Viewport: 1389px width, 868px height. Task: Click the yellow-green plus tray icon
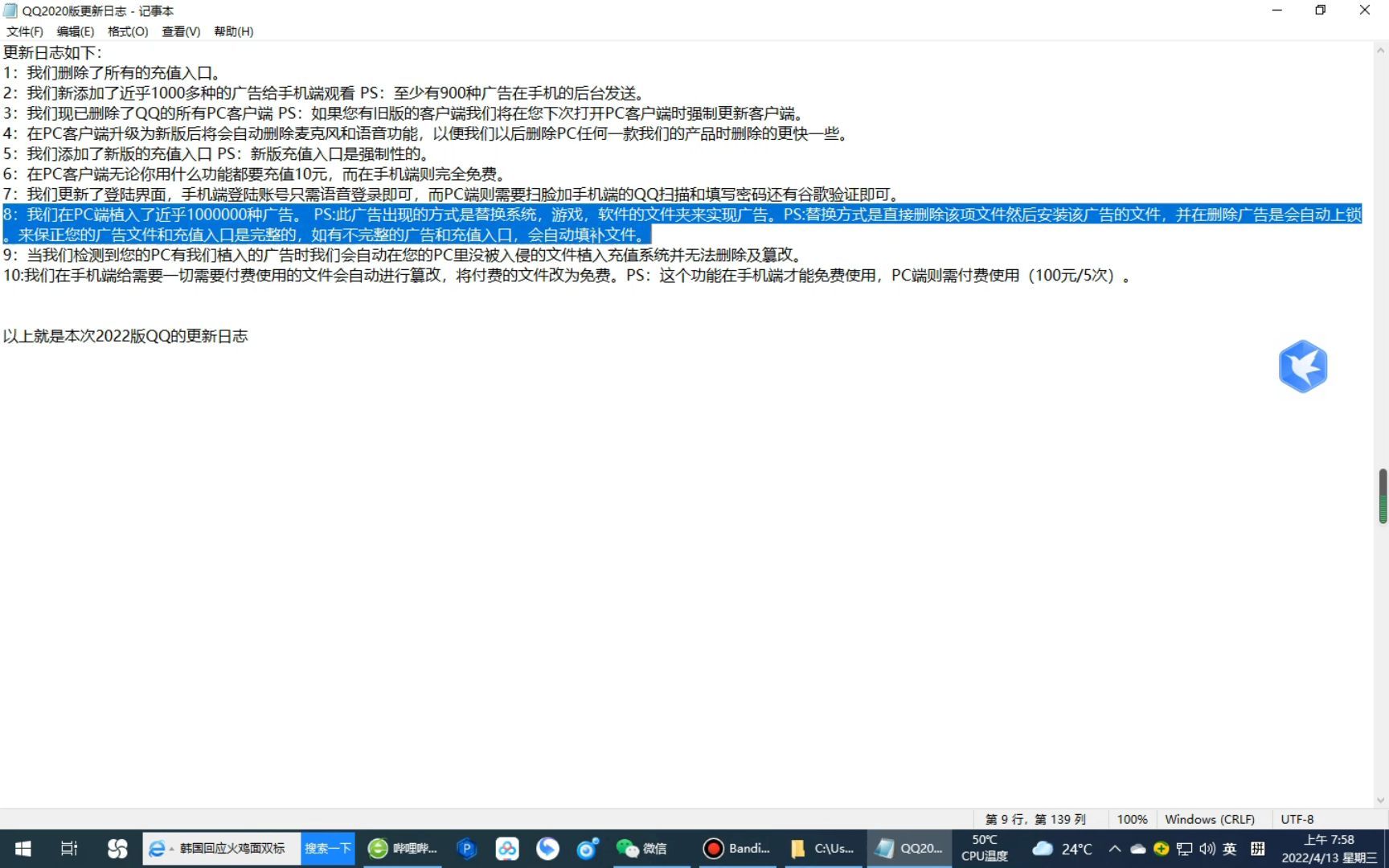click(1161, 849)
